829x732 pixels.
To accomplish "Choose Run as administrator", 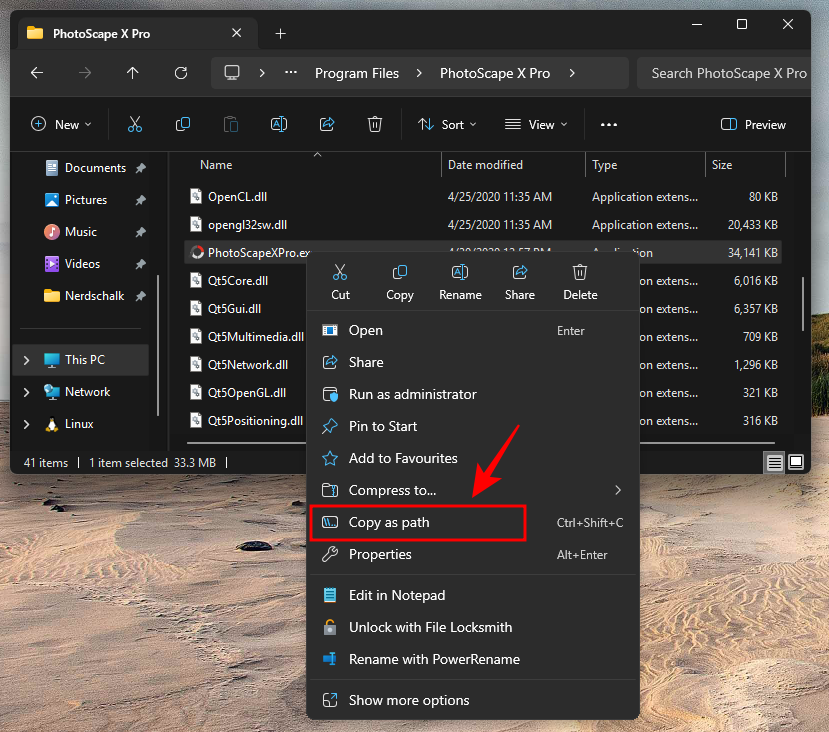I will 473,394.
